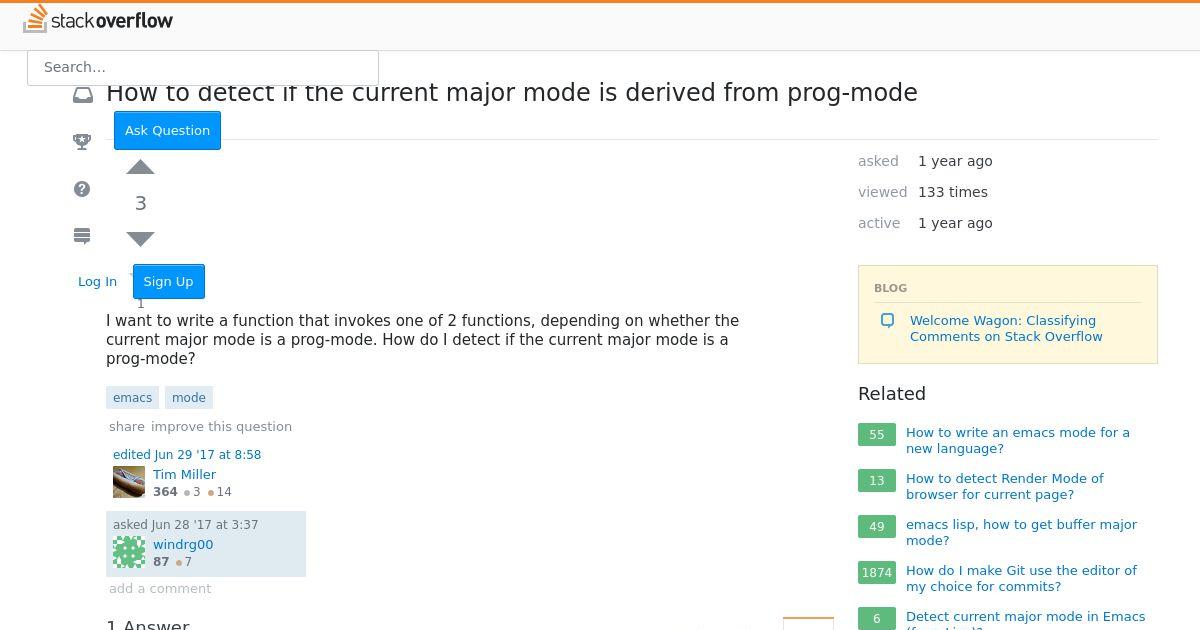The image size is (1200, 630).
Task: Open the help question mark icon
Action: coord(83,189)
